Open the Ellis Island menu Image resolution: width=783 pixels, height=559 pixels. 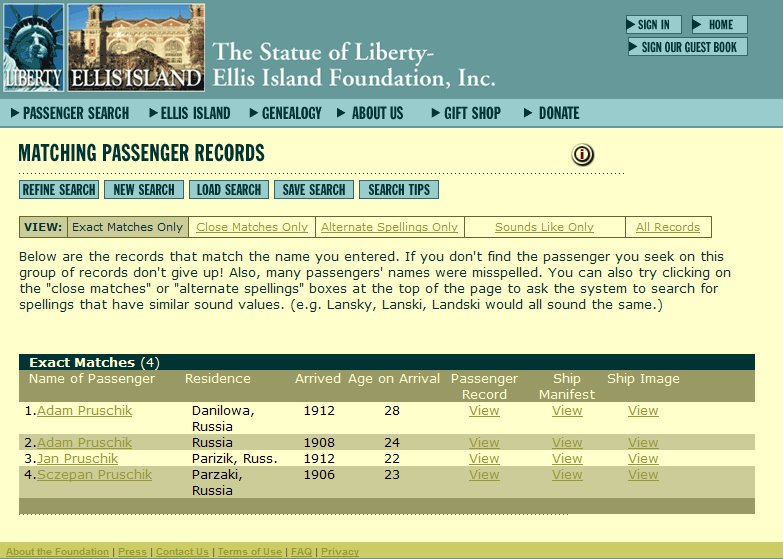click(190, 113)
